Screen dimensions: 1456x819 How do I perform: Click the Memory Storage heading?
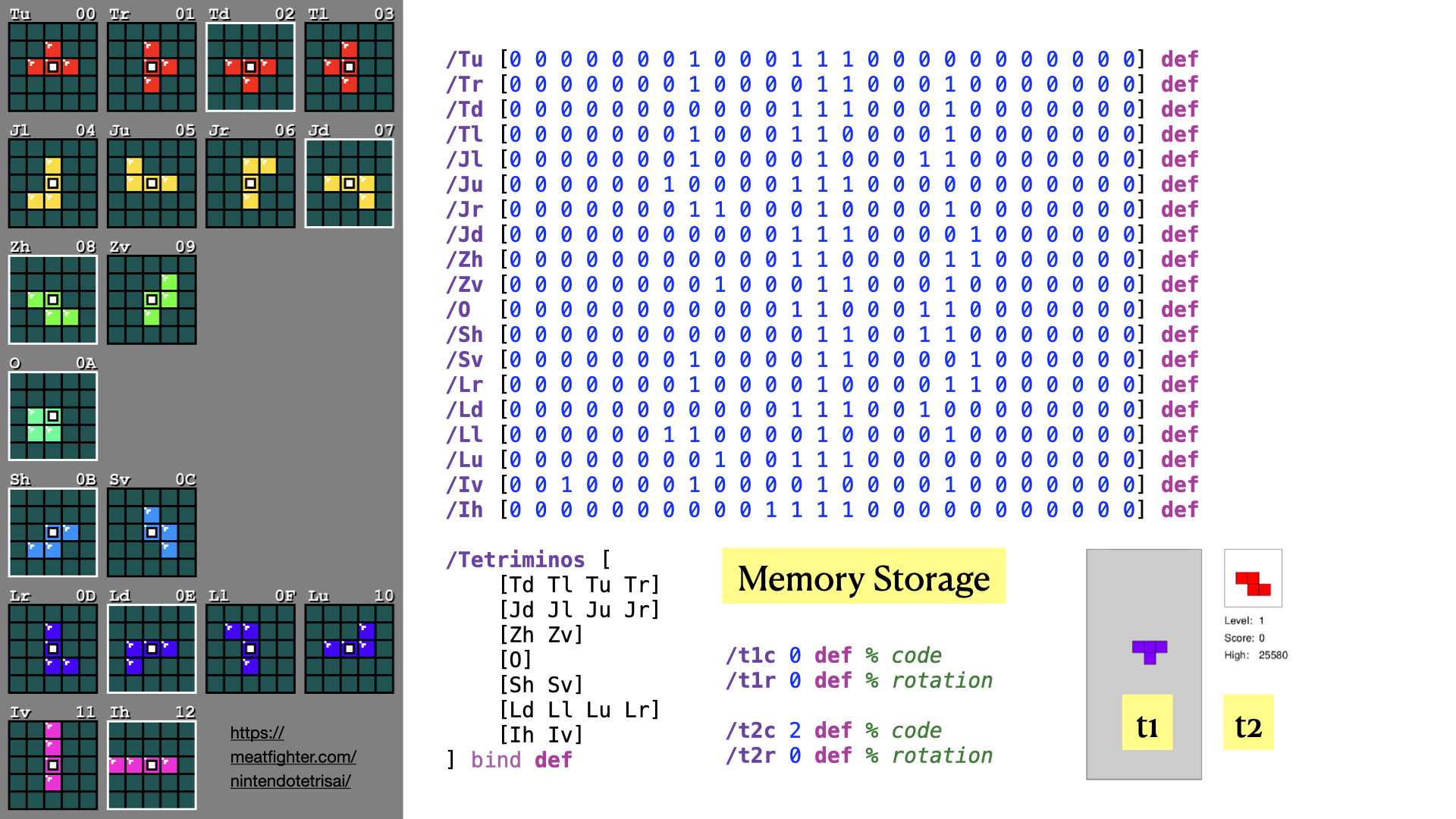[x=864, y=576]
